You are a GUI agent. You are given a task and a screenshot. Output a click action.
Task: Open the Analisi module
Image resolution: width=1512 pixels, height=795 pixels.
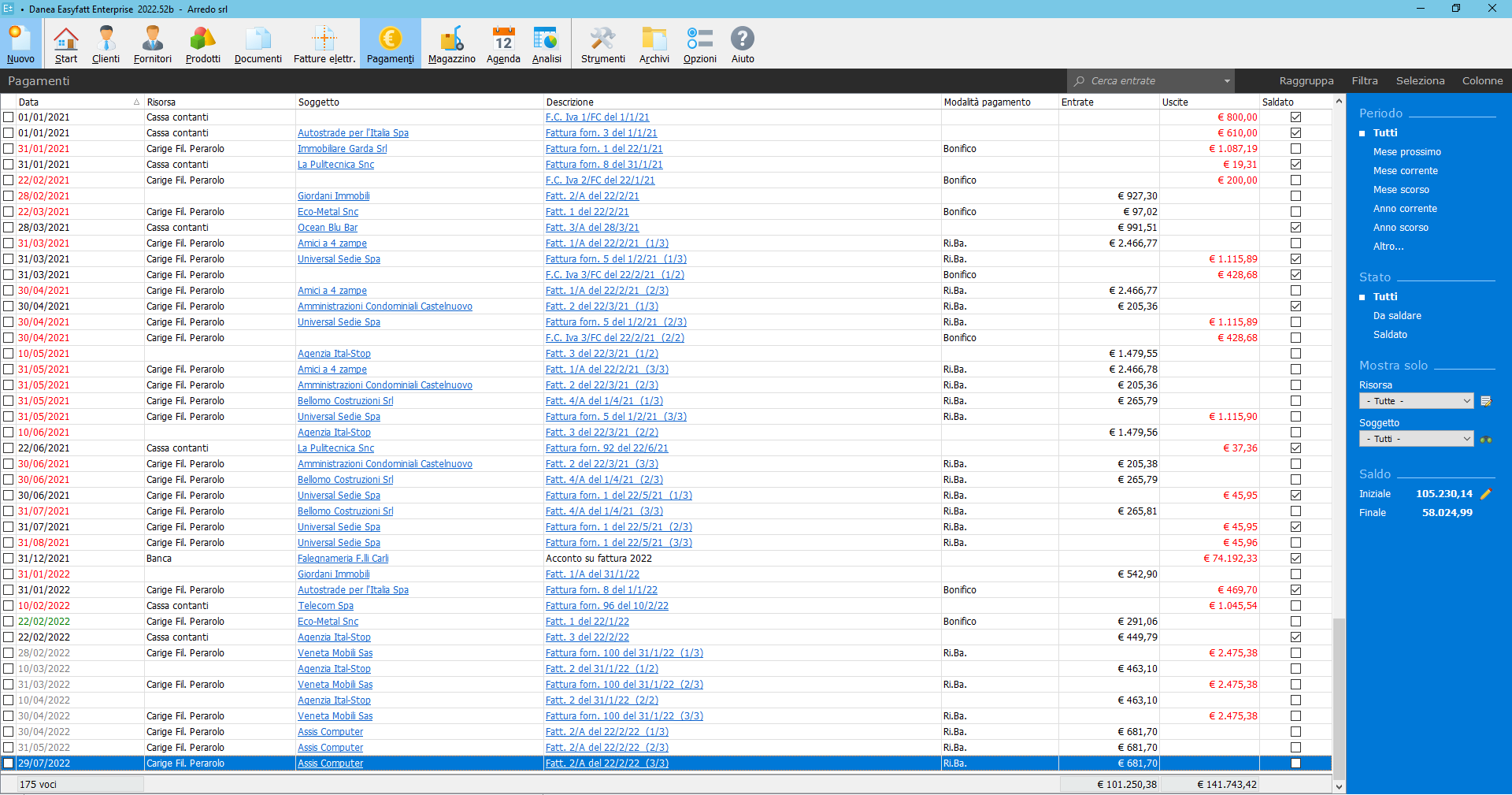[545, 43]
